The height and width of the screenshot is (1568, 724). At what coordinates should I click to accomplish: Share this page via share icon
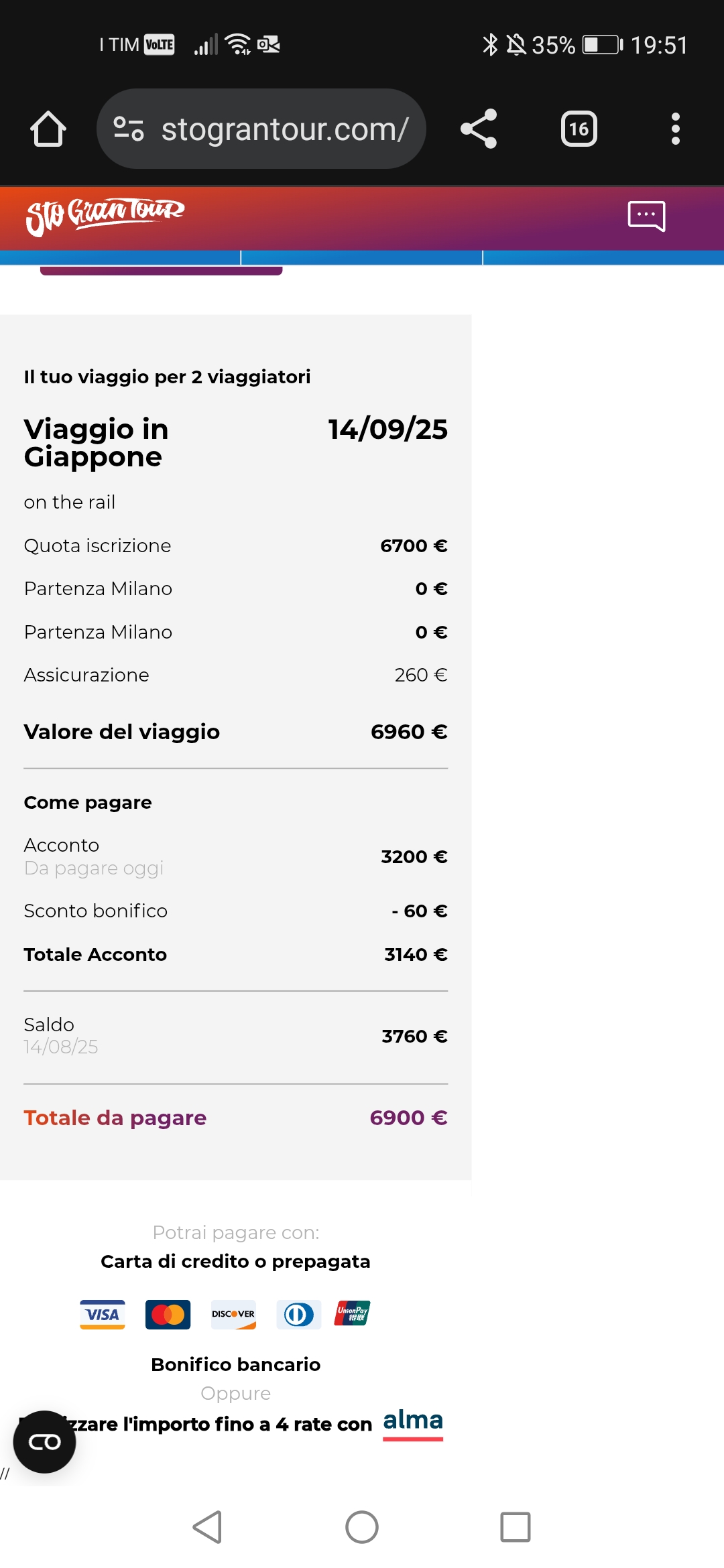479,129
